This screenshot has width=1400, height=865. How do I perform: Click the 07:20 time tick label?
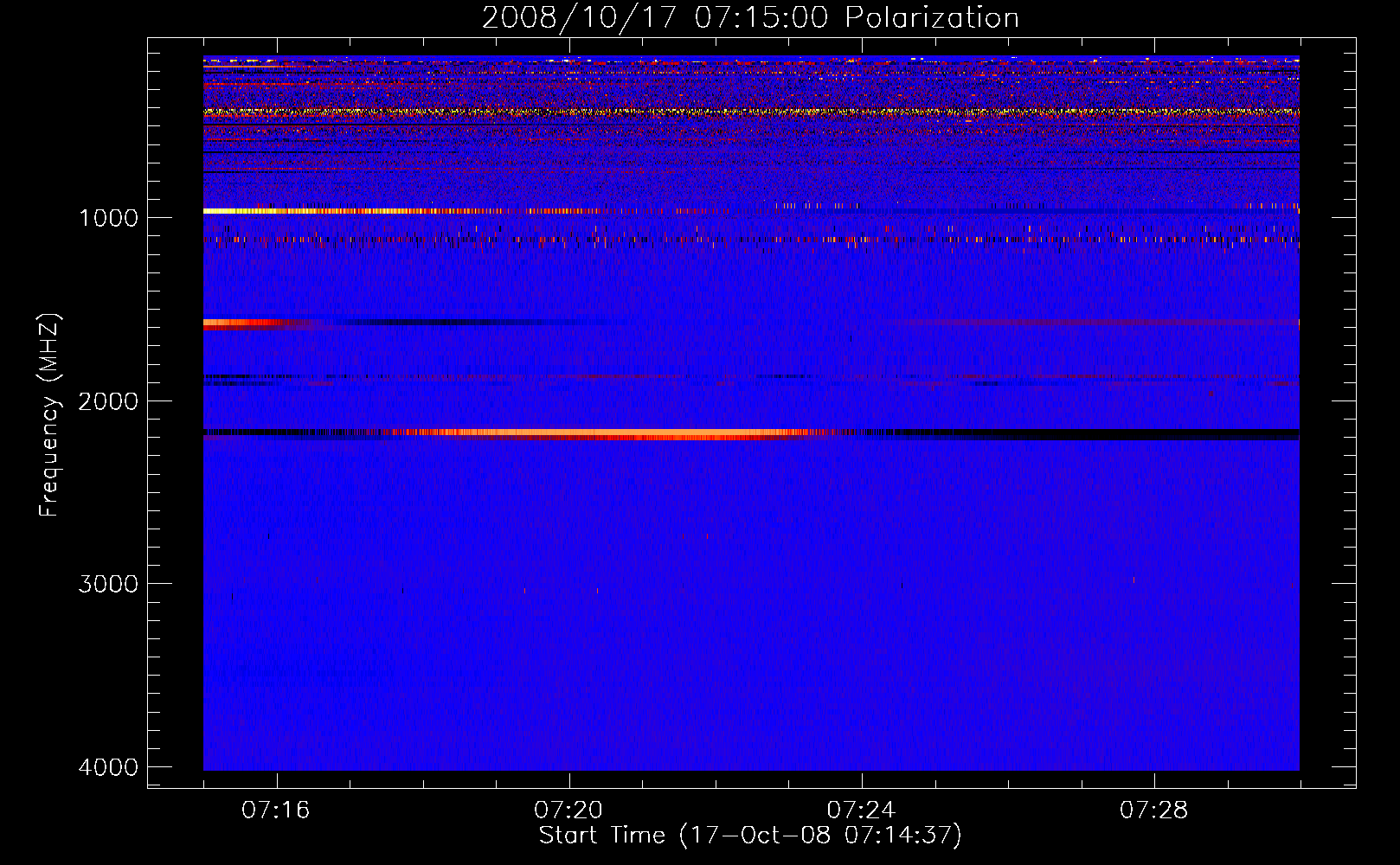(x=568, y=811)
